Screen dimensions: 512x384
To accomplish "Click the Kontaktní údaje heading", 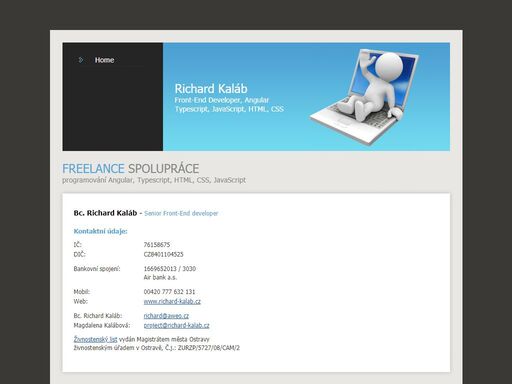I will click(x=100, y=231).
